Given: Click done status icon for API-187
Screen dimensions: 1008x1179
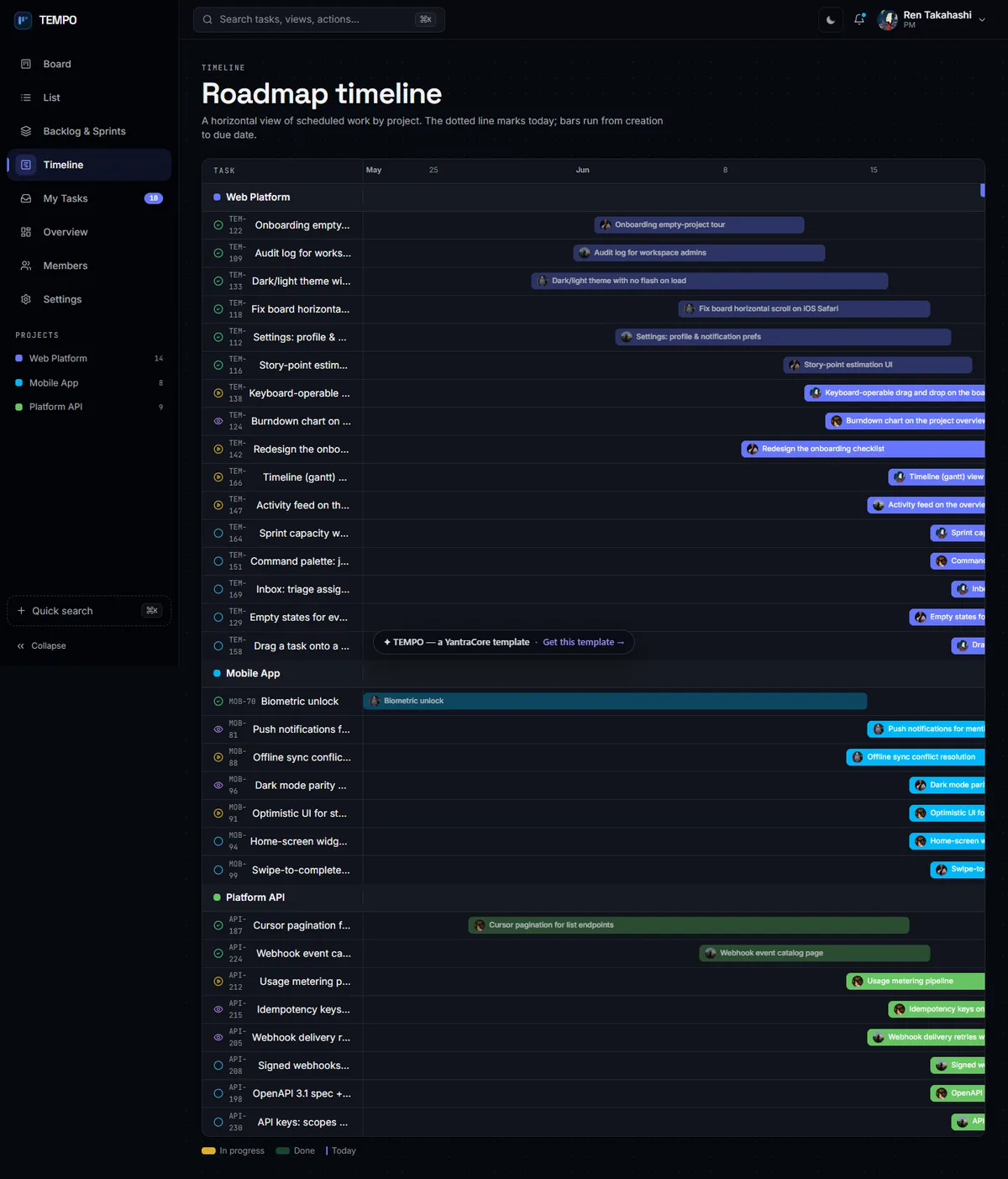Looking at the screenshot, I should click(x=218, y=925).
